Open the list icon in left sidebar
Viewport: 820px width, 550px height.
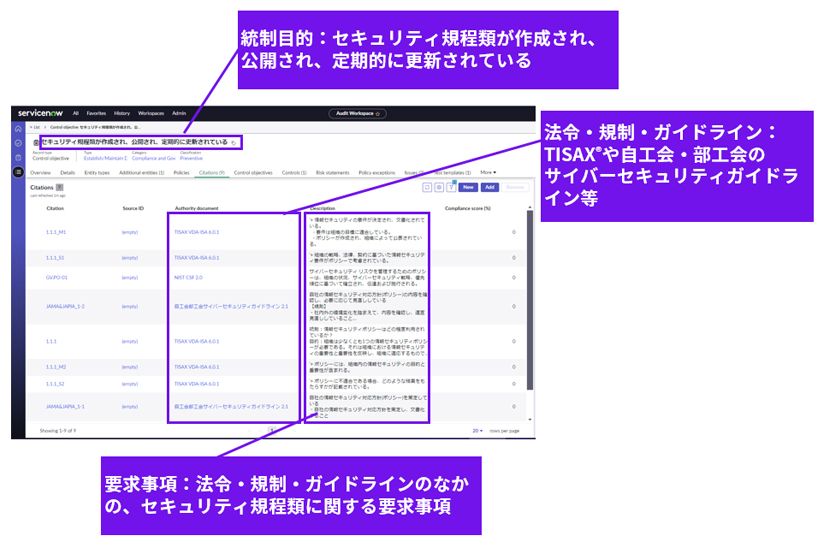18,172
